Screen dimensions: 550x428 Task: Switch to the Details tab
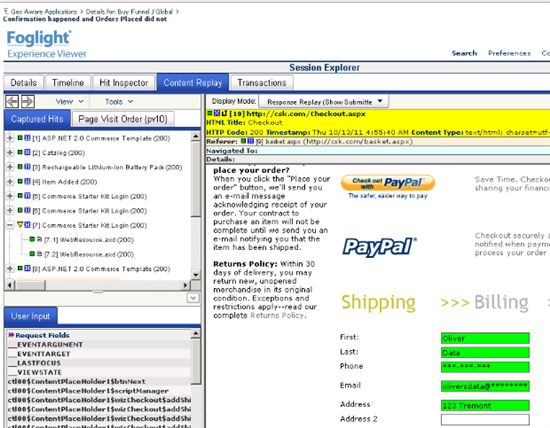click(24, 83)
